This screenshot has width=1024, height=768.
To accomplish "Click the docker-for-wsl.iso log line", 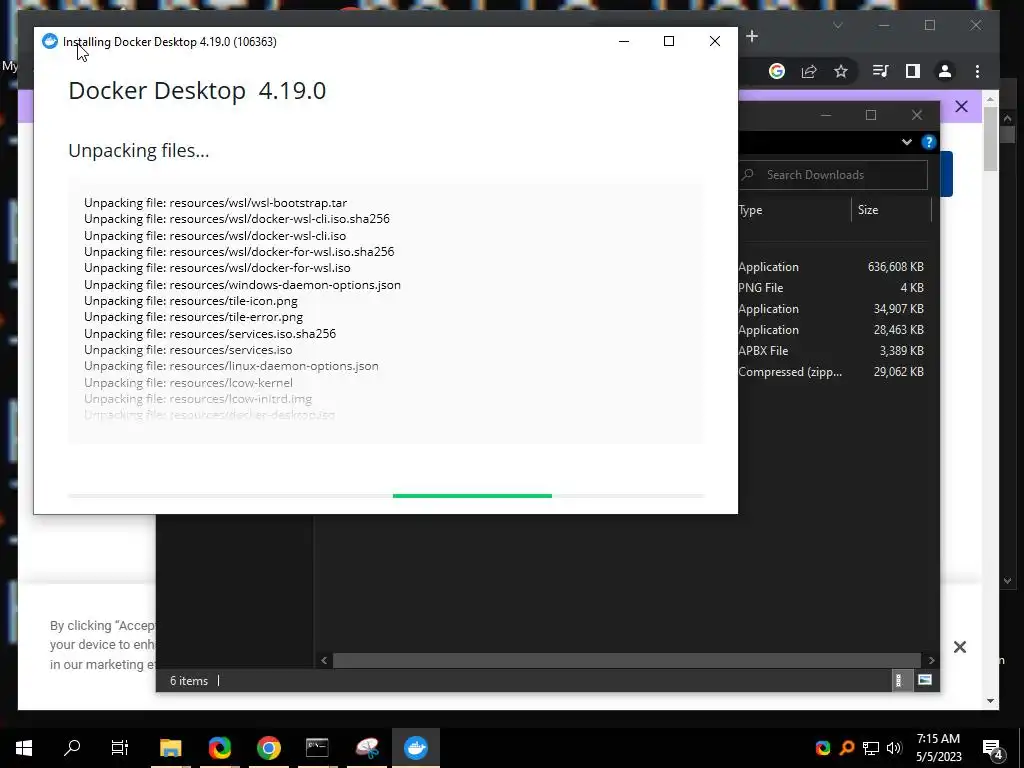I will [x=217, y=268].
